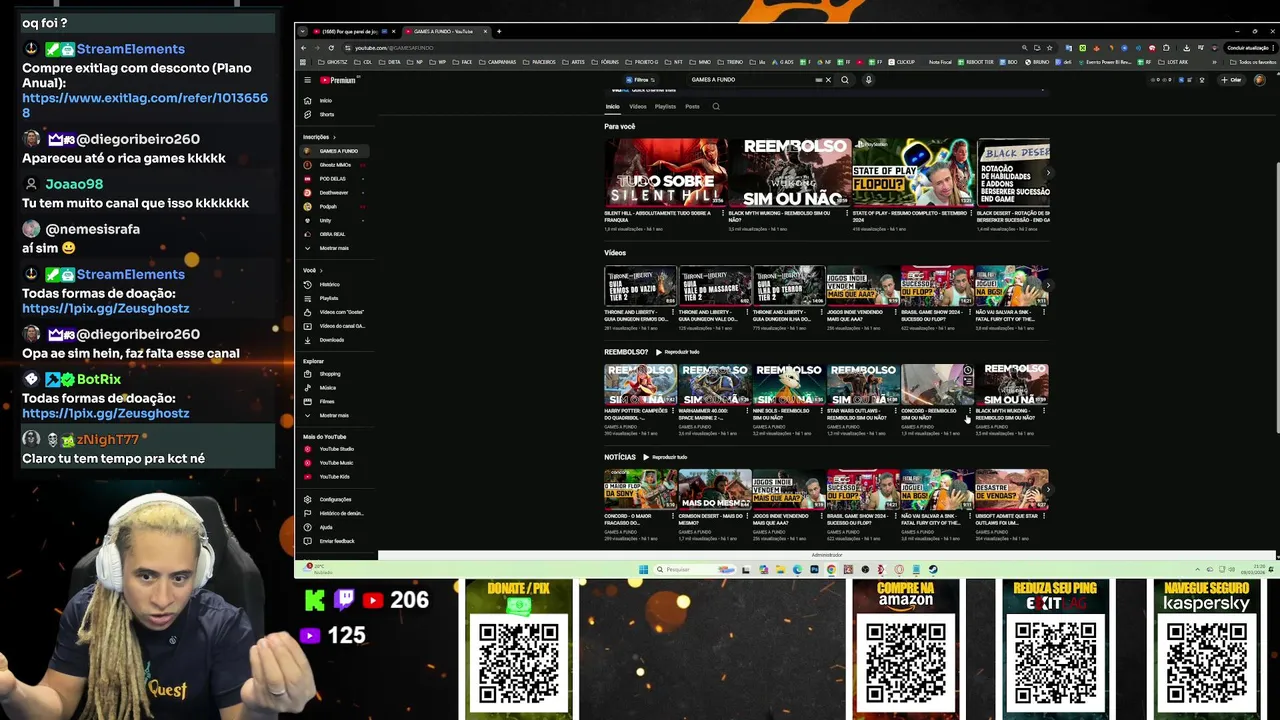Bookmark this page with the star icon
This screenshot has height=720, width=1280.
tap(1050, 48)
